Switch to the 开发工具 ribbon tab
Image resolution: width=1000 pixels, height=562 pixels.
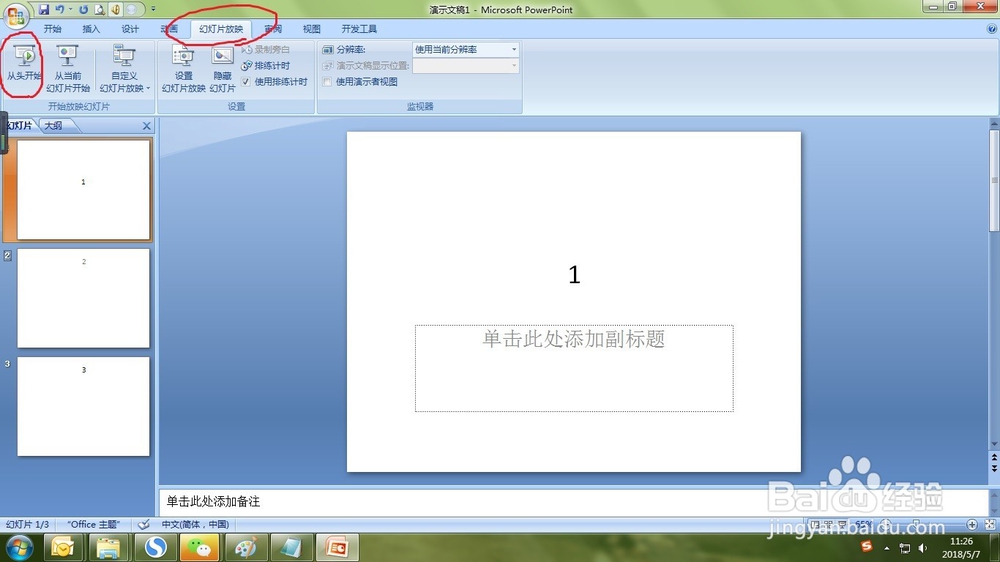[359, 29]
